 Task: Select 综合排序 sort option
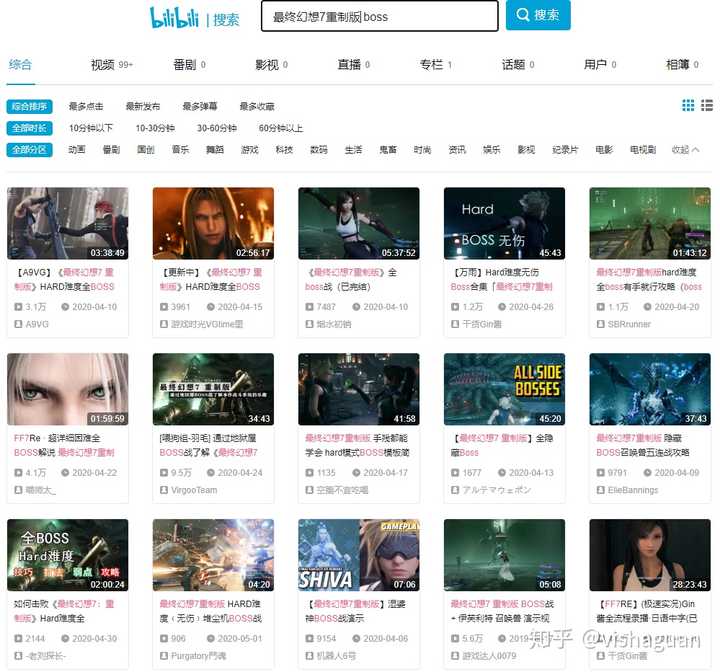coord(29,107)
